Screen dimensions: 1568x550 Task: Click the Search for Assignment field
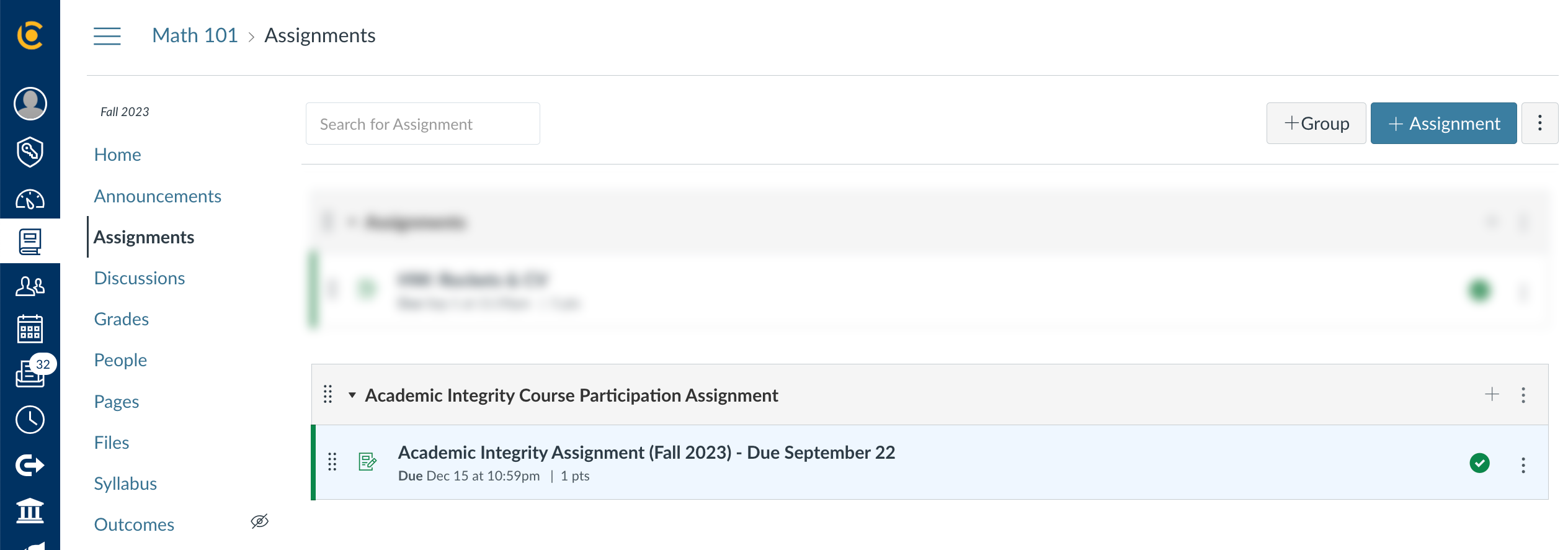tap(423, 124)
